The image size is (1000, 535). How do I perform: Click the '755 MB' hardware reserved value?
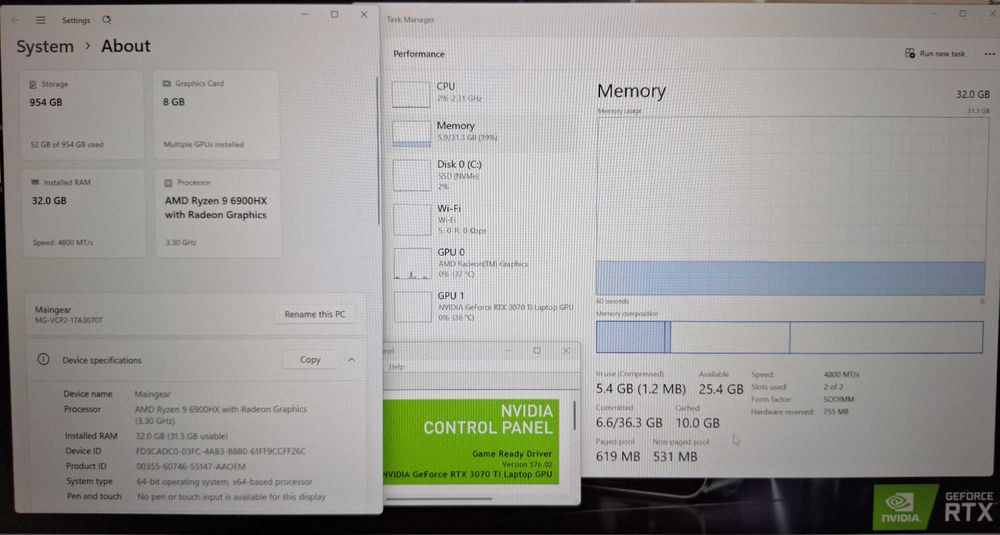click(836, 412)
